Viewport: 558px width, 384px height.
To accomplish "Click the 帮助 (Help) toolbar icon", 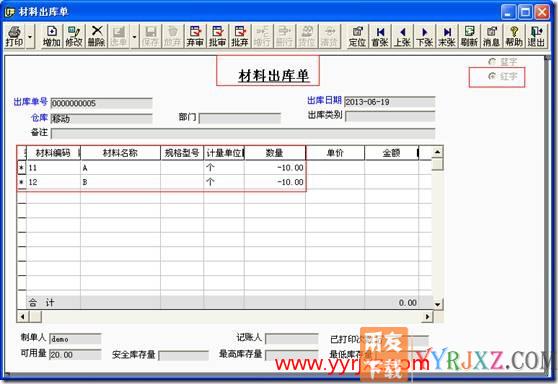I will (x=514, y=36).
